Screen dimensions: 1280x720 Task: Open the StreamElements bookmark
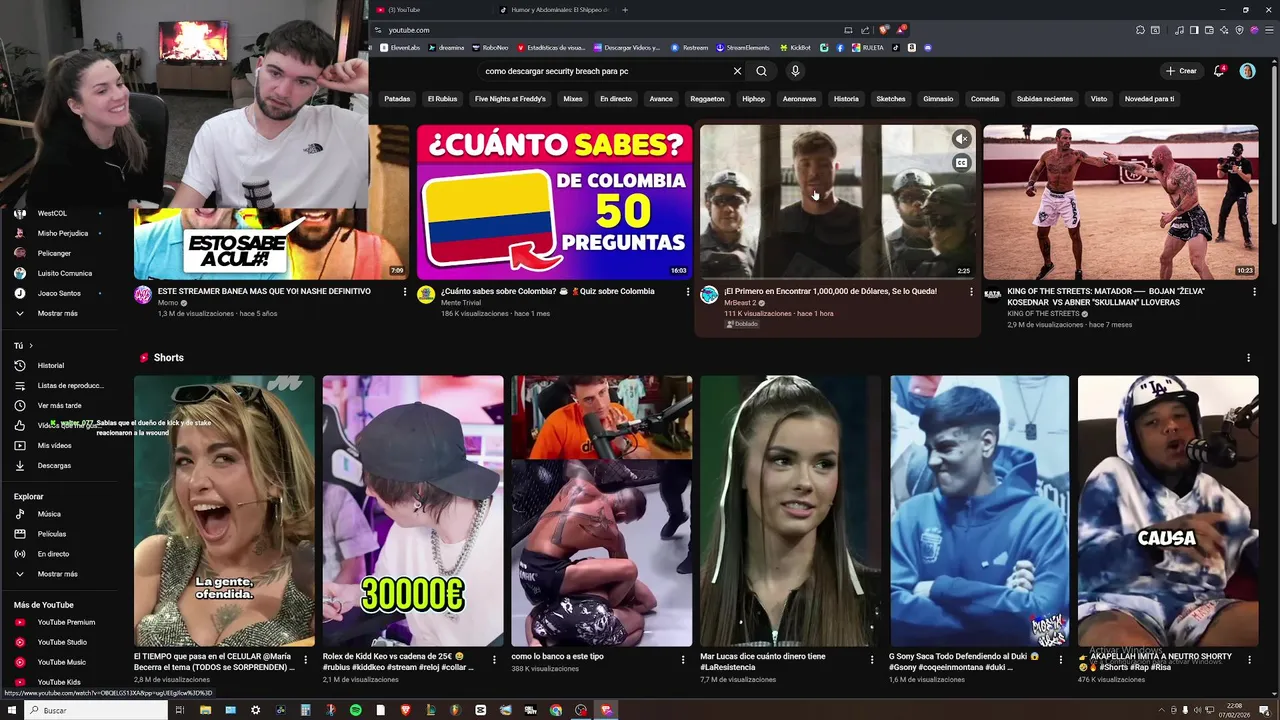(x=743, y=47)
